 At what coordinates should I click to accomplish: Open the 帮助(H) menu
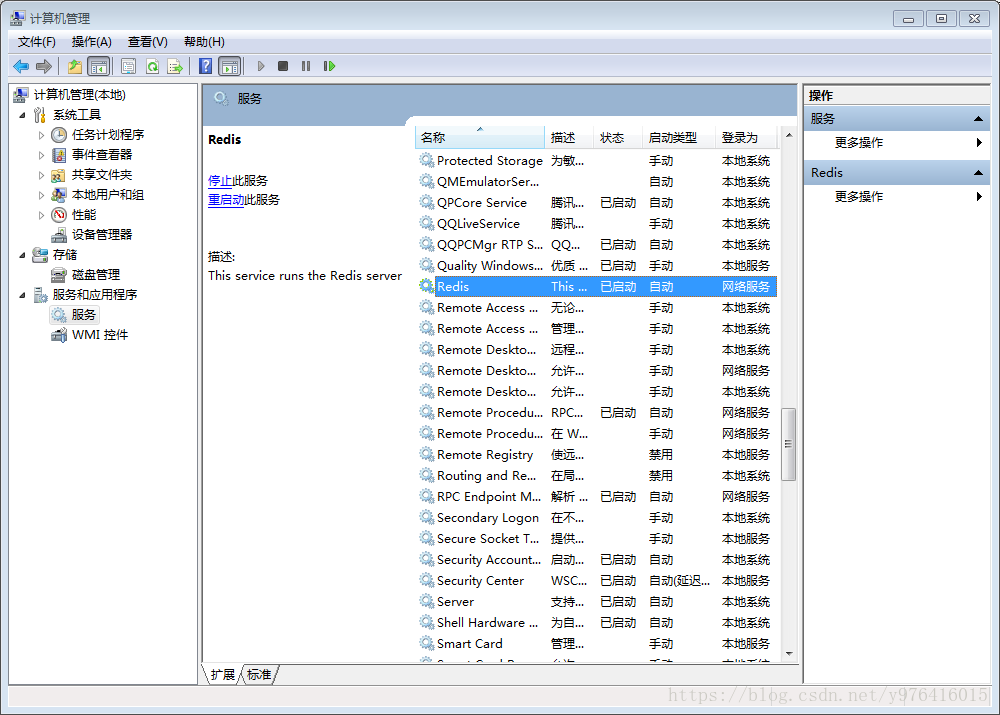tap(204, 42)
